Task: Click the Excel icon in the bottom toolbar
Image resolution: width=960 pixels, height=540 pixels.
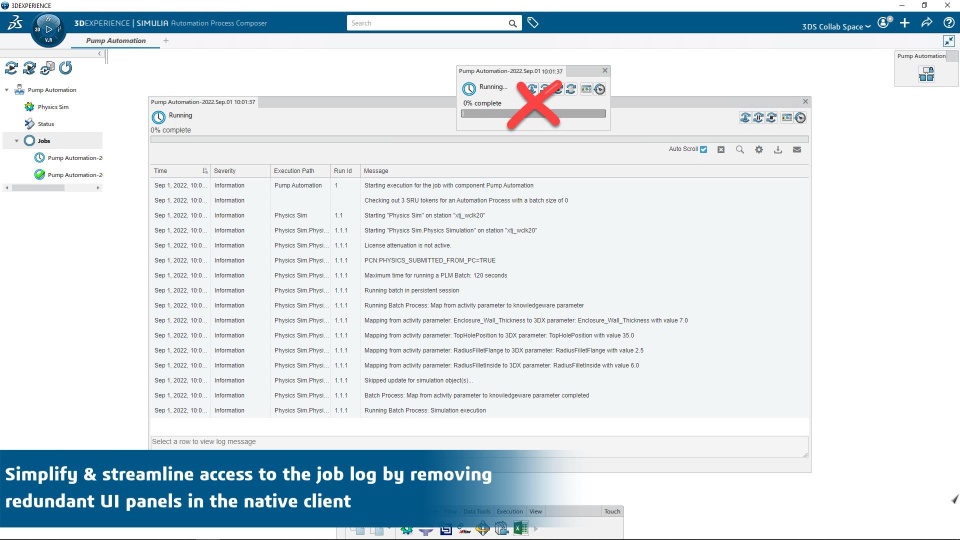Action: [520, 528]
